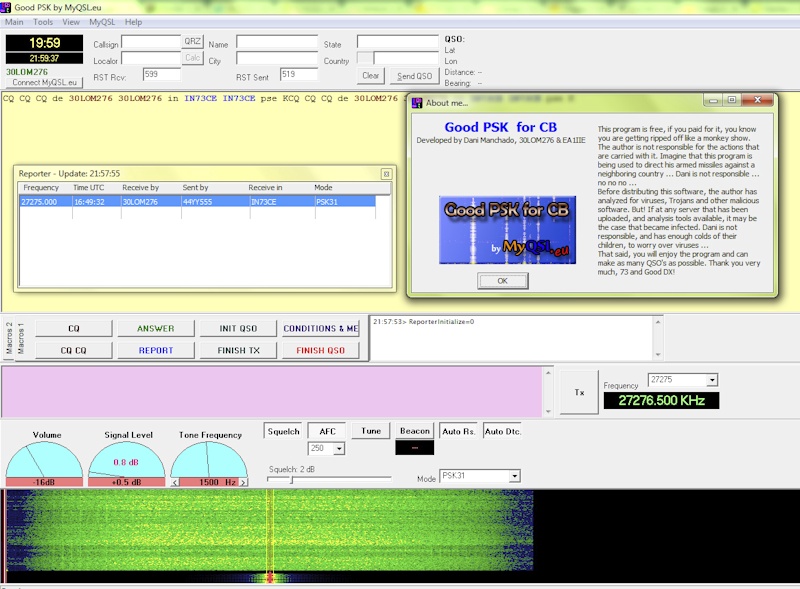Click the Sent by column header
The height and width of the screenshot is (589, 800).
[214, 188]
